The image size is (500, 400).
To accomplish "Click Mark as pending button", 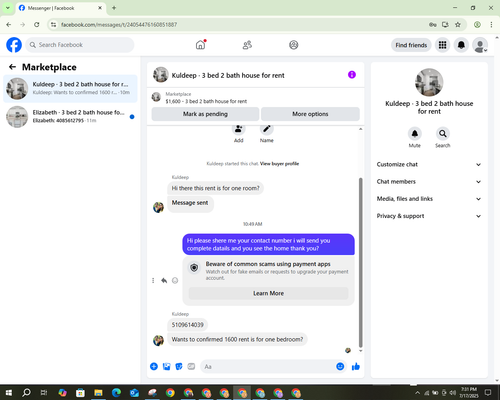I will coord(205,114).
